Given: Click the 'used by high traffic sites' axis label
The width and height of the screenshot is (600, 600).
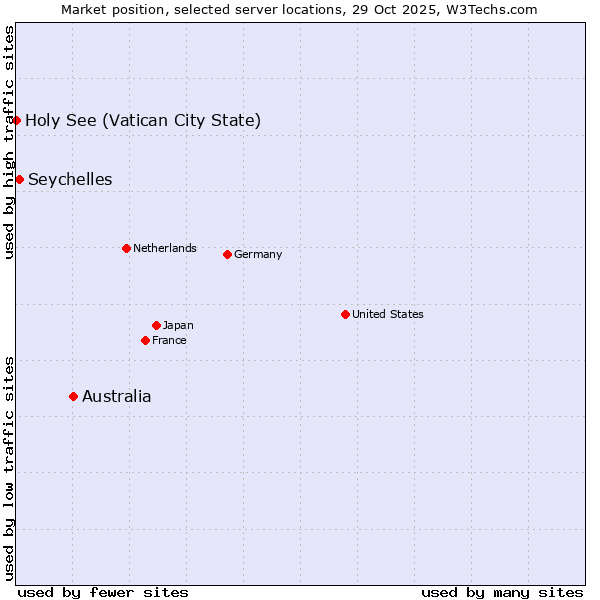Looking at the screenshot, I should [9, 142].
